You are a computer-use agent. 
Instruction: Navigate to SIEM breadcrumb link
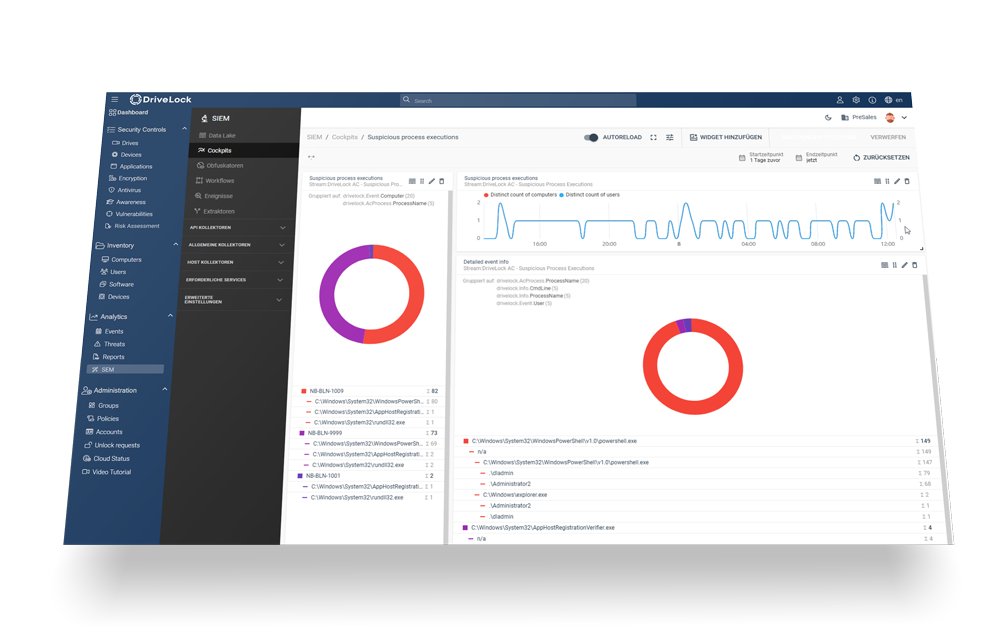[x=314, y=137]
